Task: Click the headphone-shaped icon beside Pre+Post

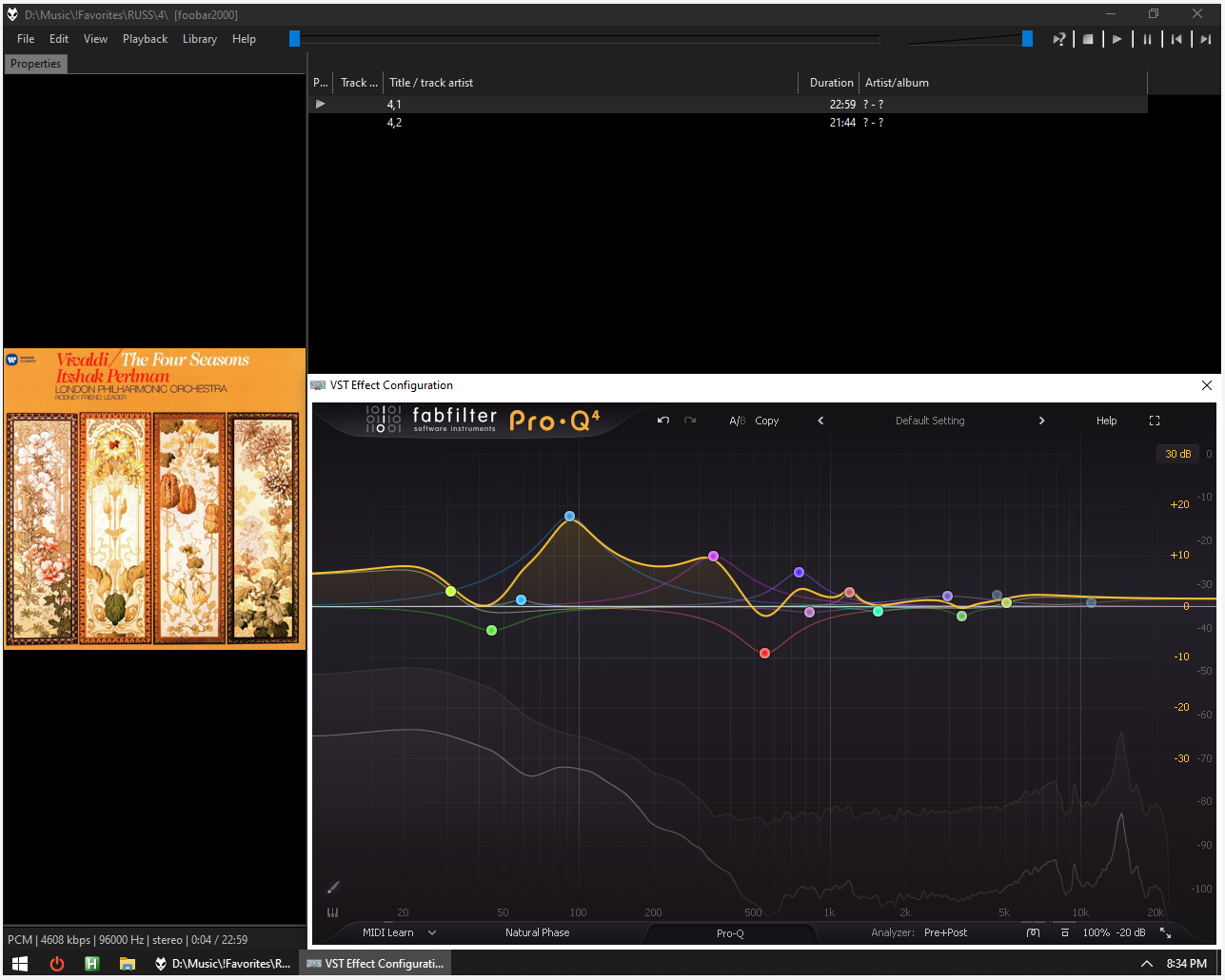Action: pos(1033,932)
